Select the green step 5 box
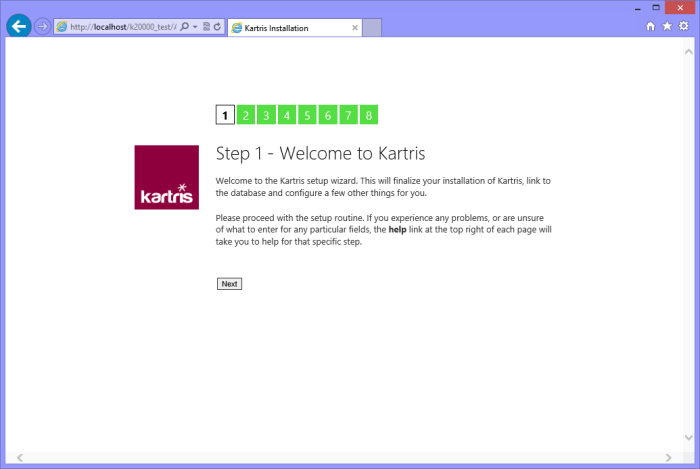Image resolution: width=700 pixels, height=469 pixels. click(x=307, y=115)
